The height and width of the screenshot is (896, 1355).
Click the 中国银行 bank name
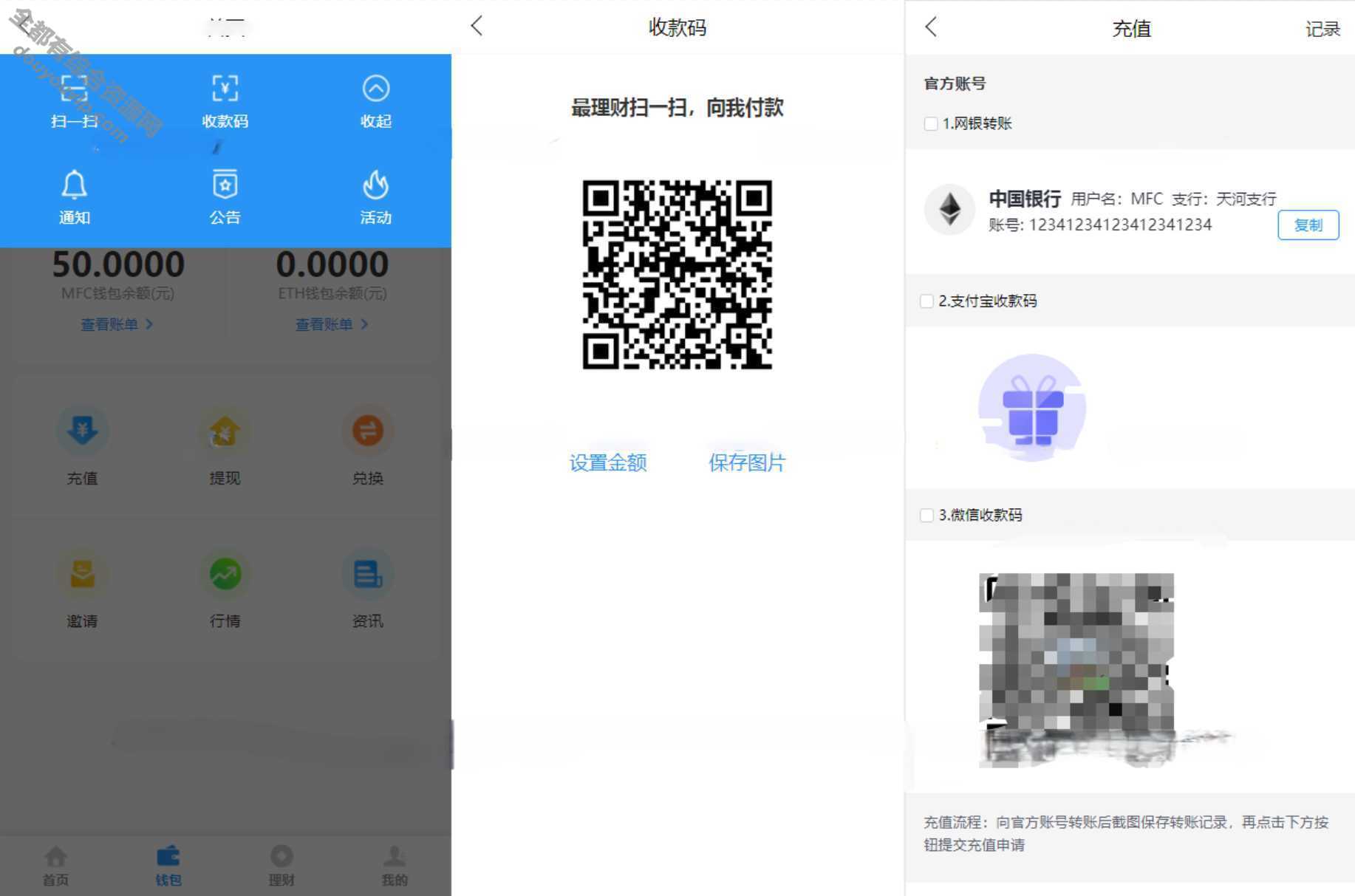pyautogui.click(x=1025, y=199)
